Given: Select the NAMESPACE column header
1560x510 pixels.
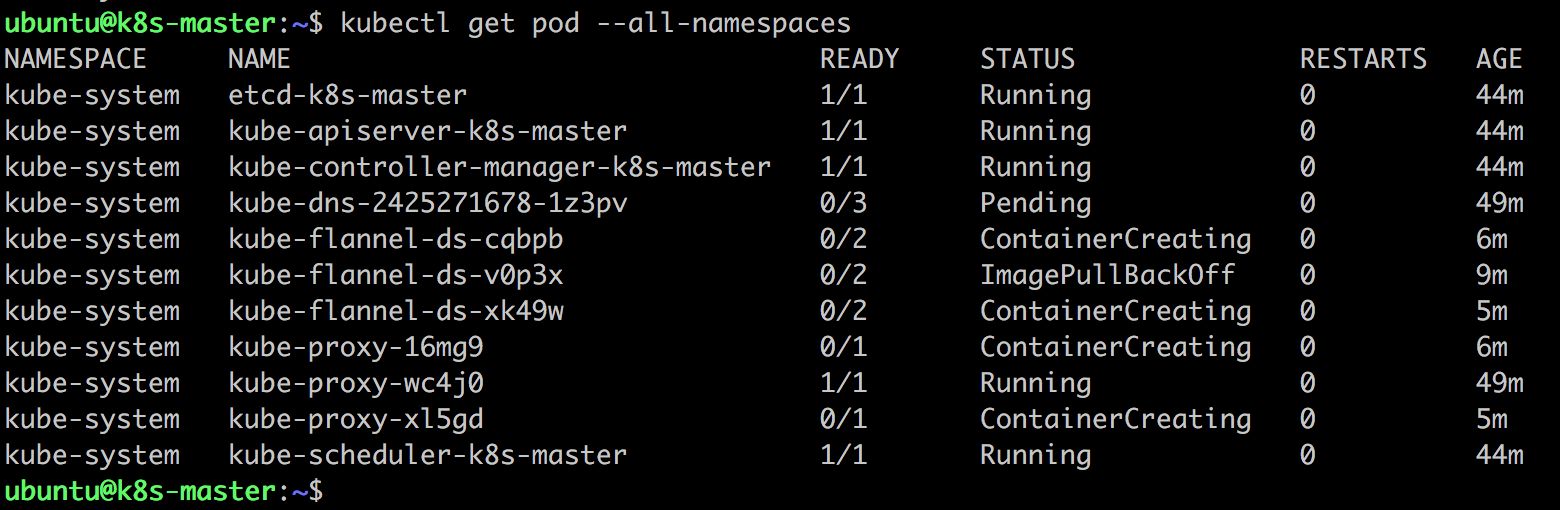Looking at the screenshot, I should point(76,59).
